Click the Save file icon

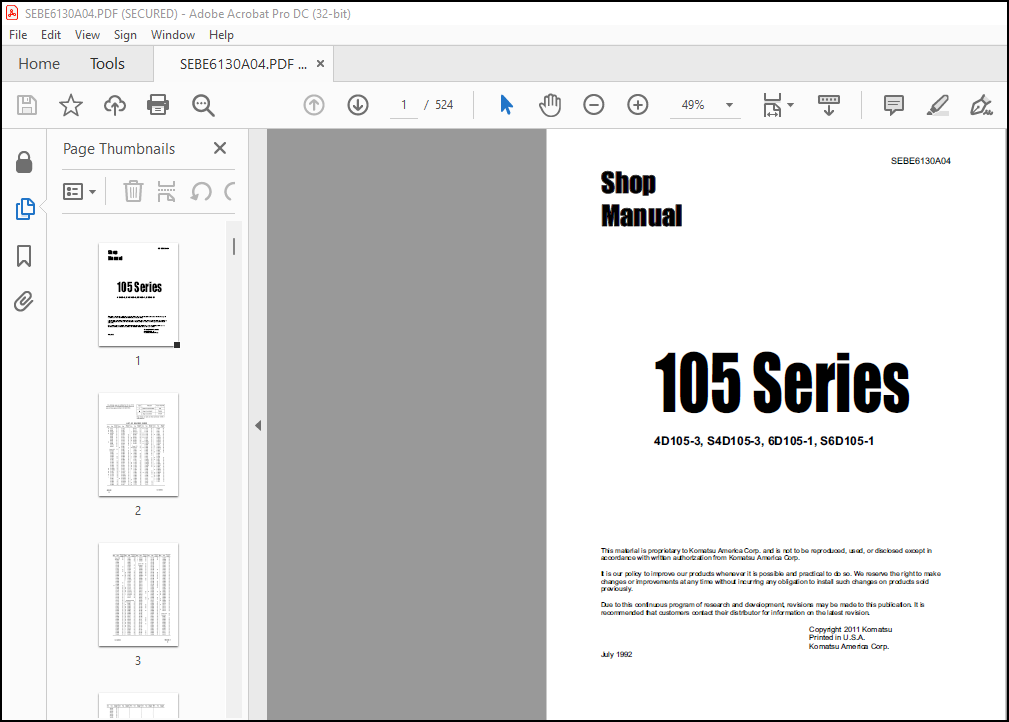click(x=26, y=105)
